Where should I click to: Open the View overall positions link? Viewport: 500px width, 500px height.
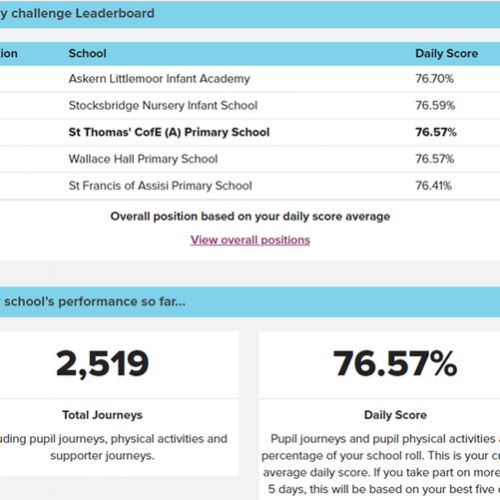coord(250,240)
